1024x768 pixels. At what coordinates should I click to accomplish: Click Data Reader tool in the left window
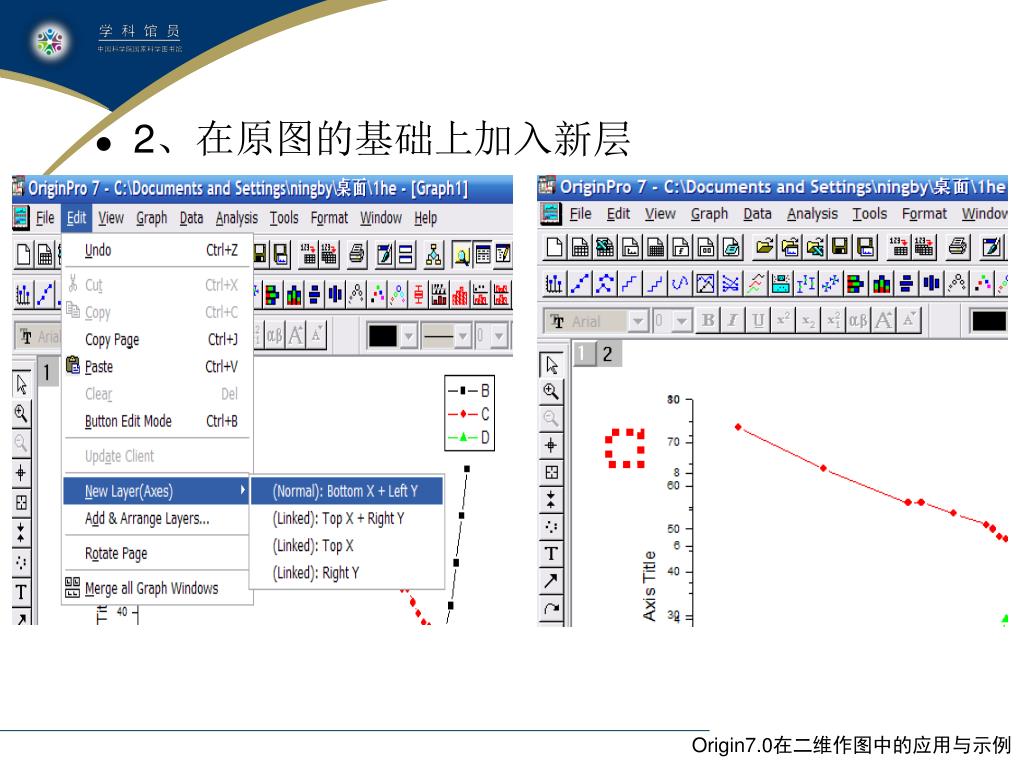22,503
